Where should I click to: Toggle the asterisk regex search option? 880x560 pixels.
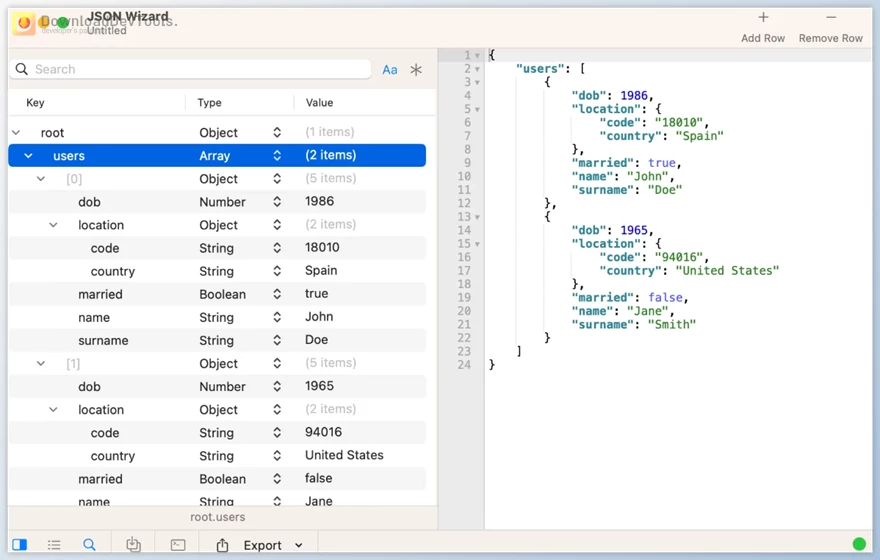point(416,70)
